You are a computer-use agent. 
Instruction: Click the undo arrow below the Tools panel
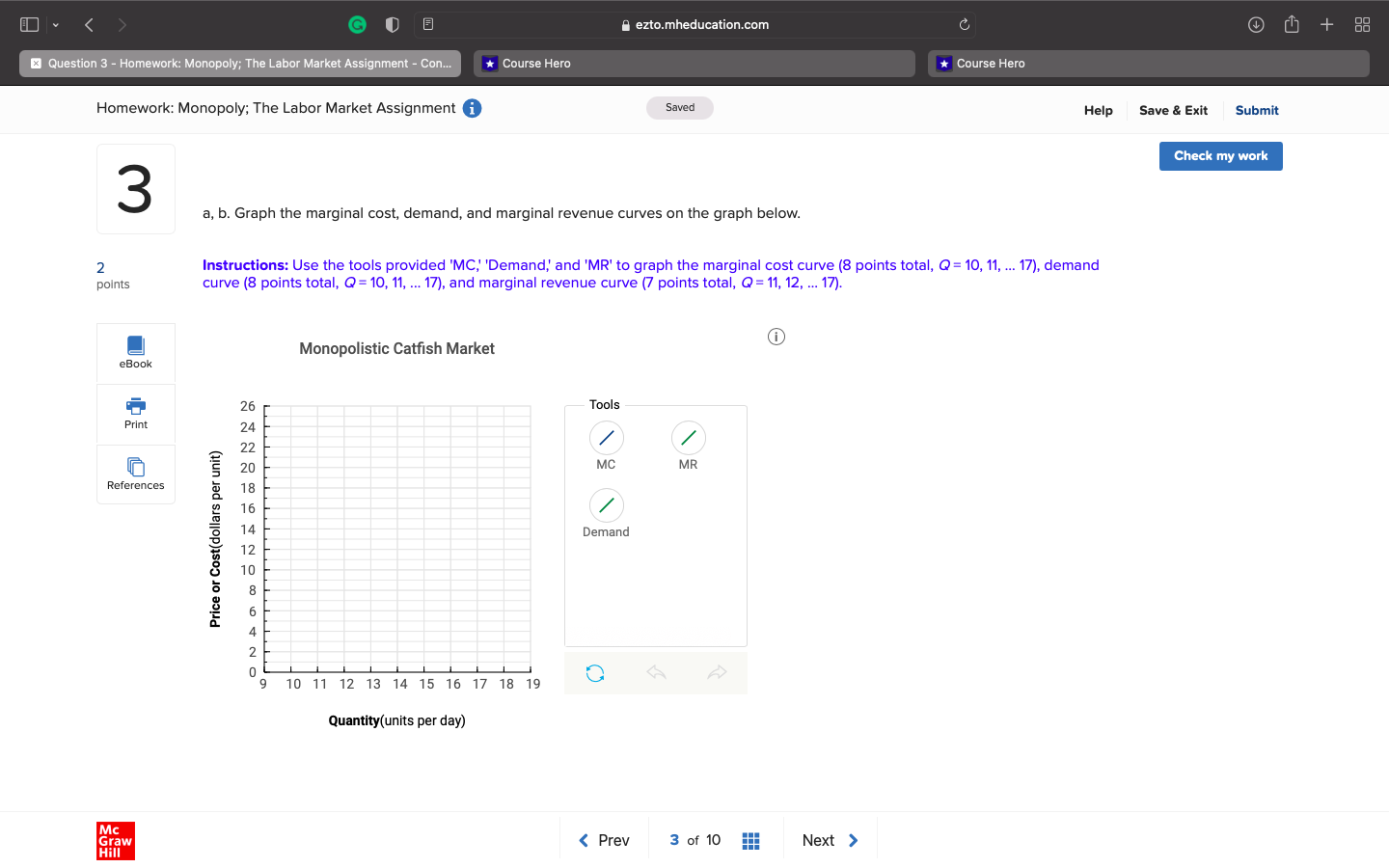(656, 672)
